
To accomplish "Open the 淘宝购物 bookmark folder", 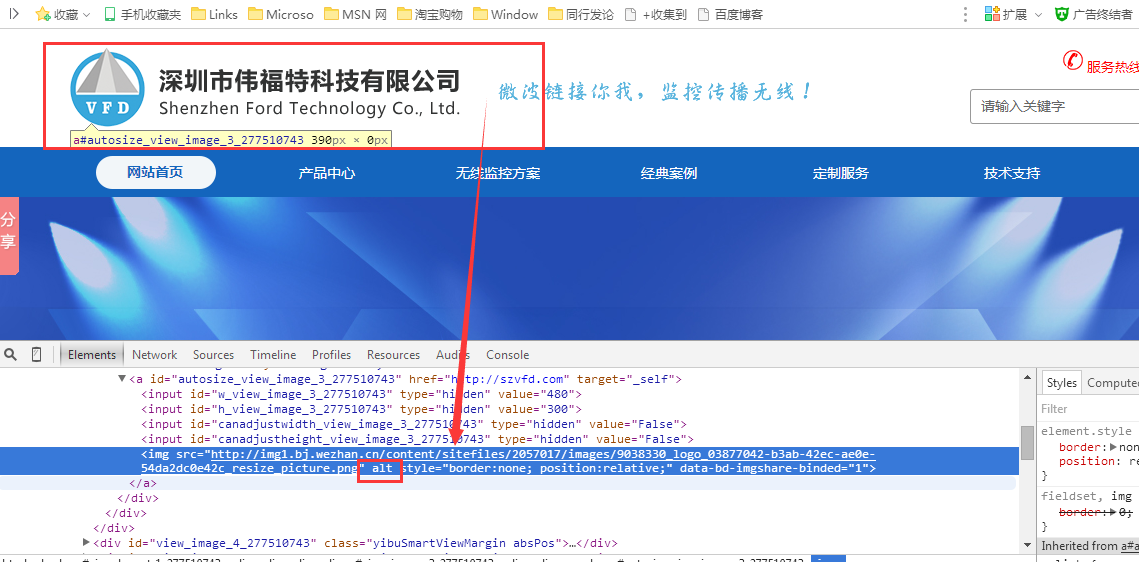I will pos(429,14).
